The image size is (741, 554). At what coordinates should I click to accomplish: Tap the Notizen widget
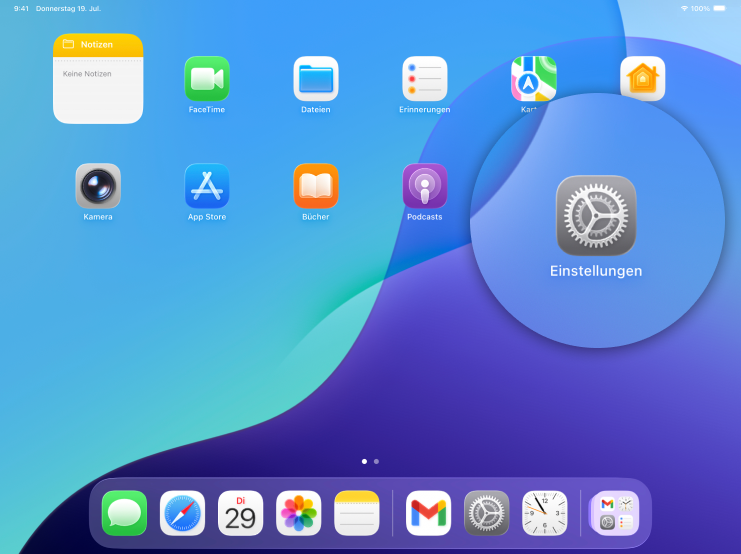98,79
